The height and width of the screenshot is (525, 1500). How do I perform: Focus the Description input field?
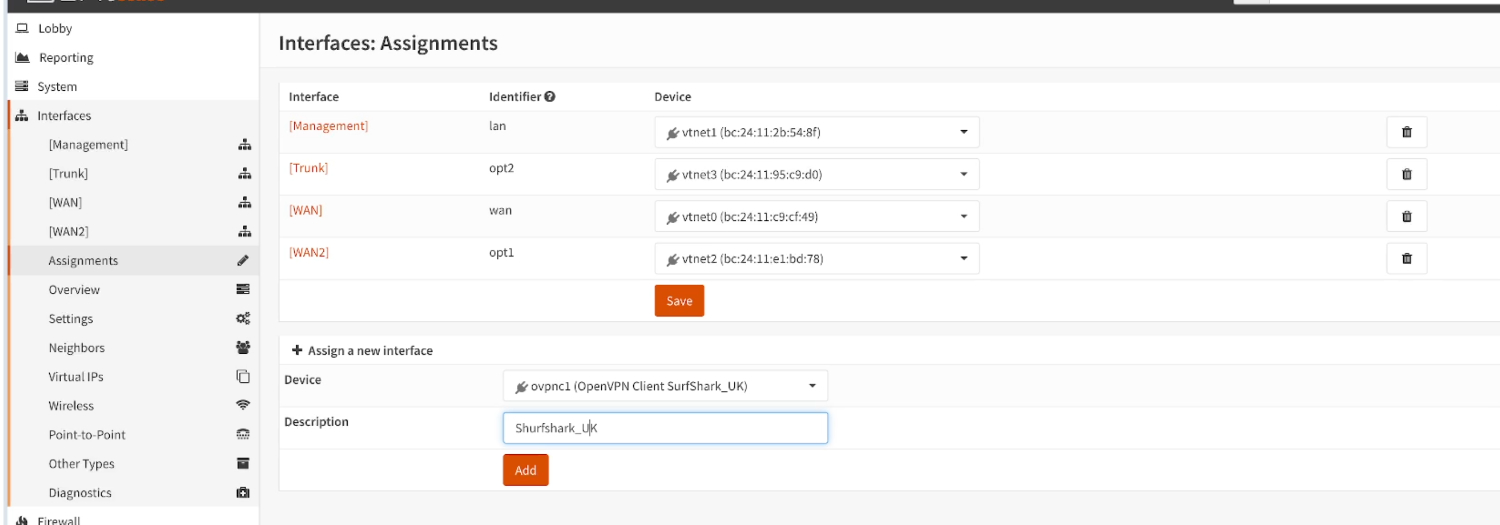click(665, 428)
